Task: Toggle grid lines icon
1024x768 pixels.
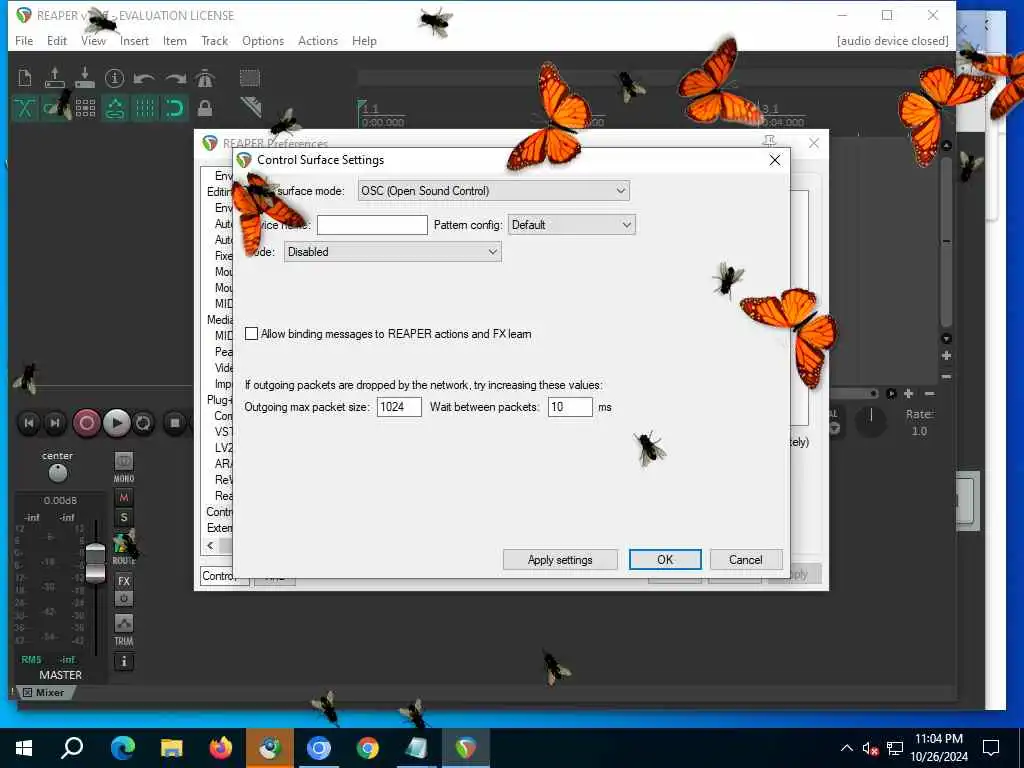Action: pos(145,108)
